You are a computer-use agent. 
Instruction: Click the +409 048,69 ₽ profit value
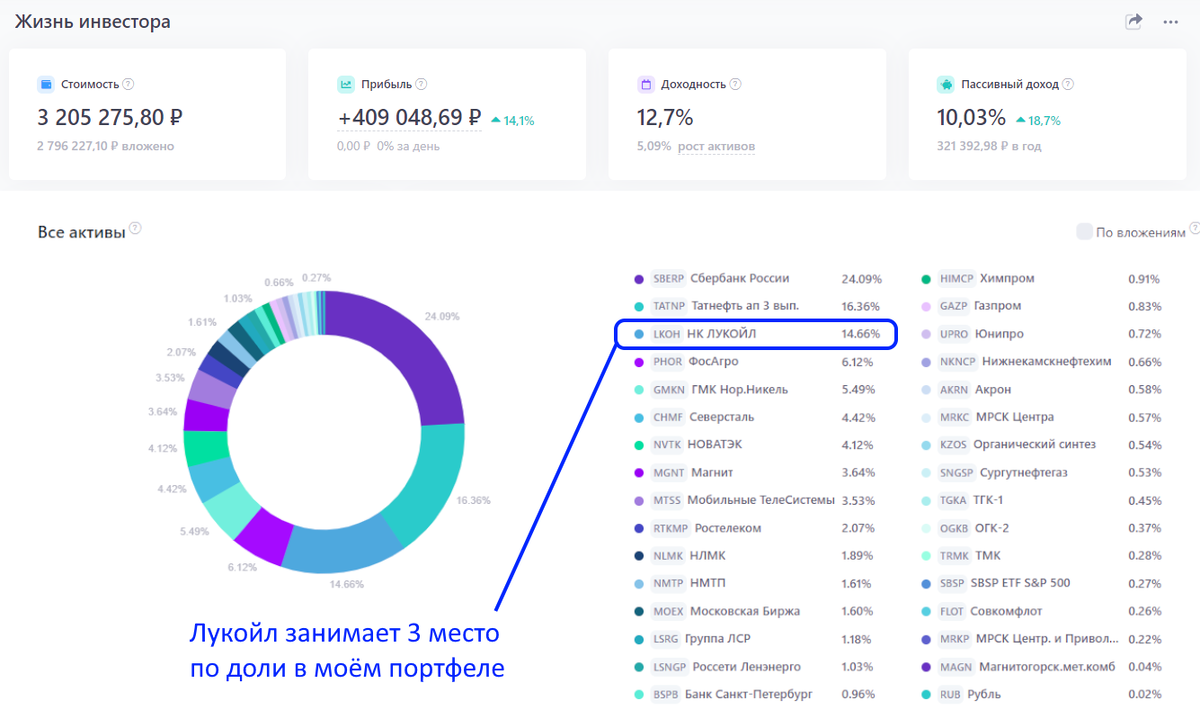410,118
